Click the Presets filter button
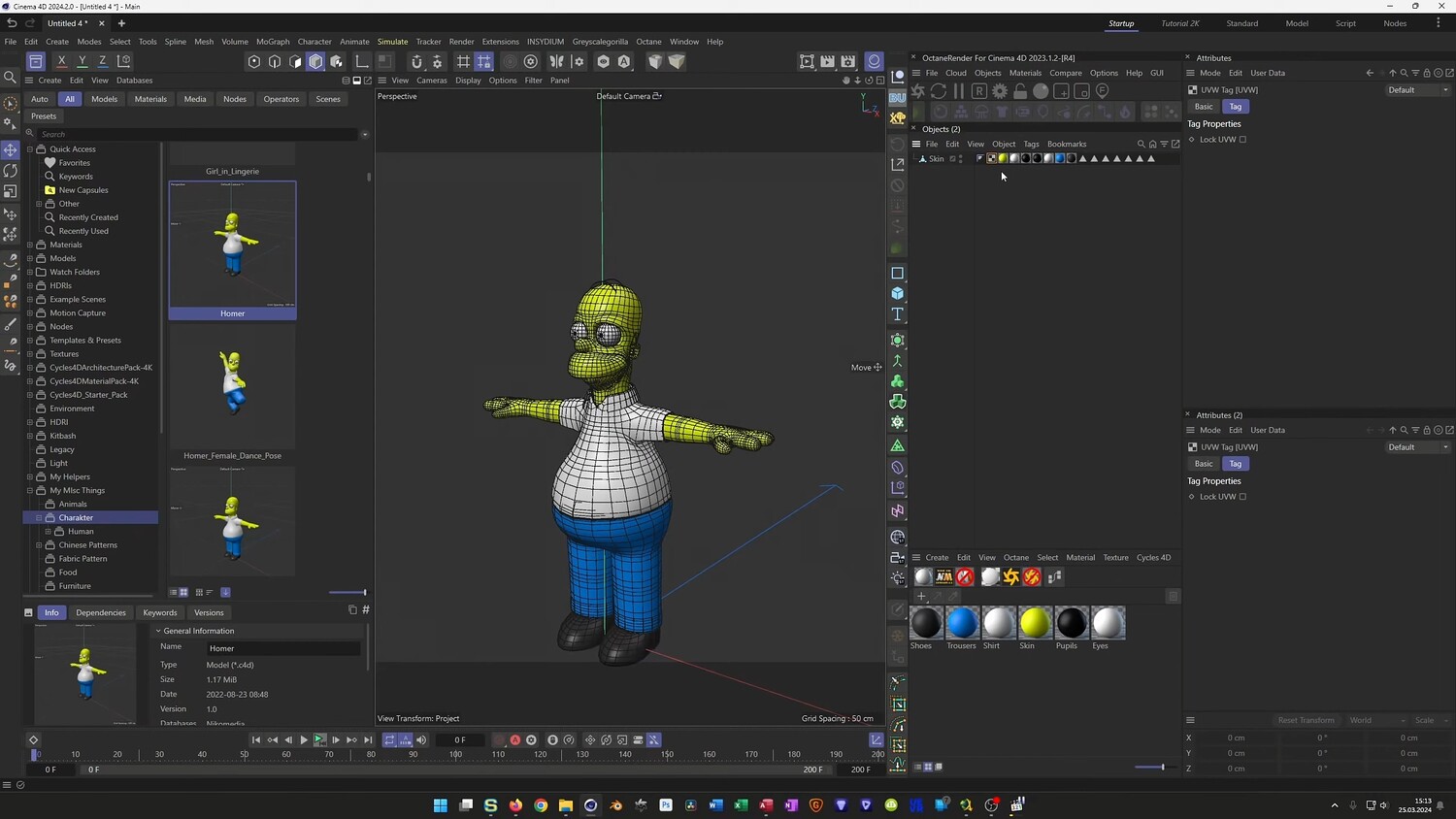The image size is (1456, 819). click(44, 116)
